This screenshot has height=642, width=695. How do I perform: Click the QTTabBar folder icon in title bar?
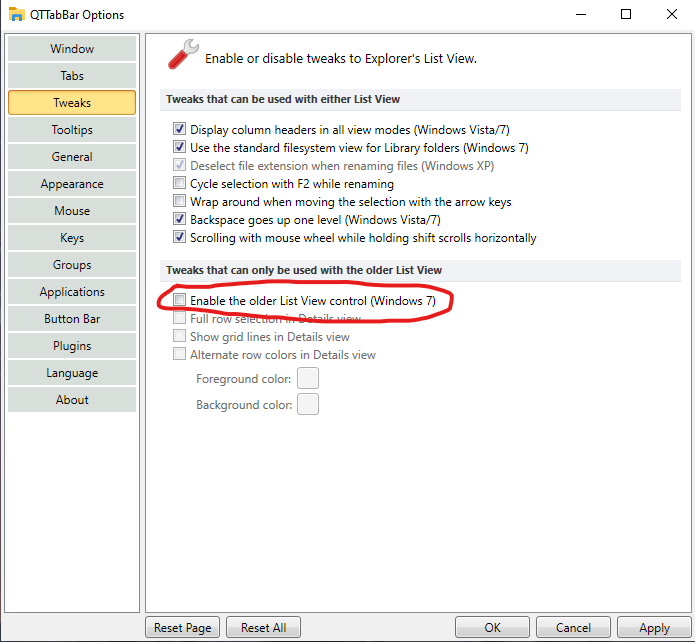point(16,14)
